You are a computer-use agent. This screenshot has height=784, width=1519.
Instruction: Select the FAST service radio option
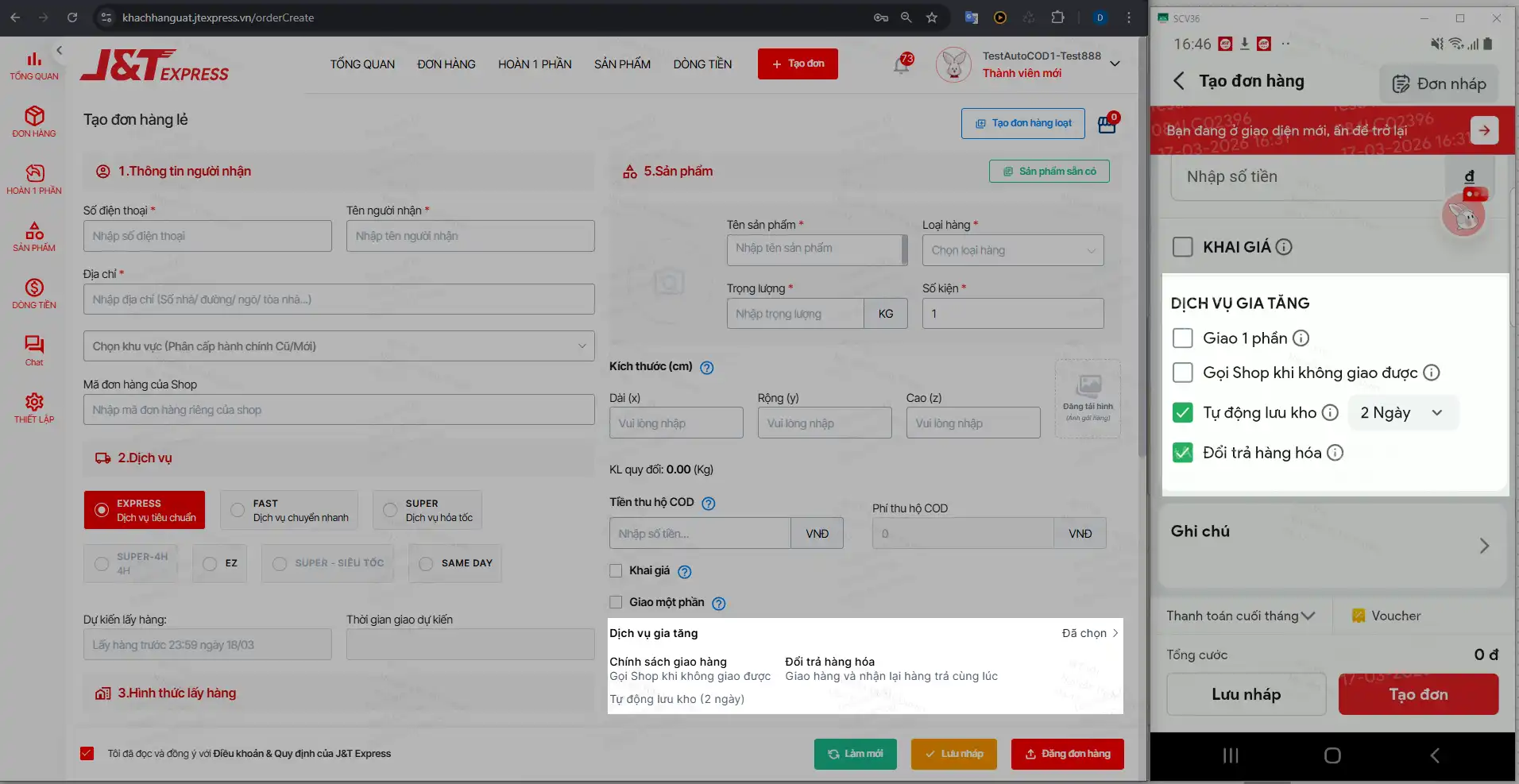point(238,511)
